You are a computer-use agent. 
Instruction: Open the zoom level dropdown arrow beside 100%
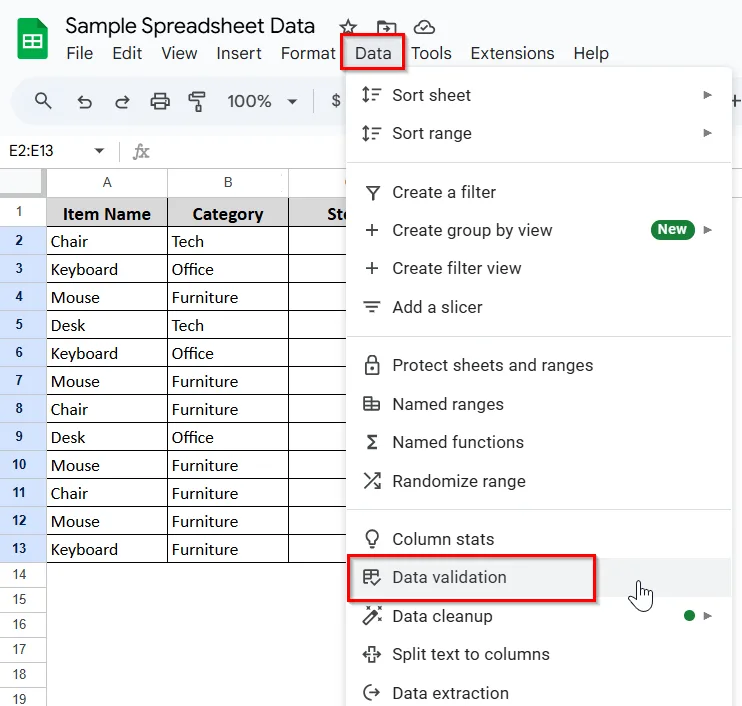tap(292, 101)
